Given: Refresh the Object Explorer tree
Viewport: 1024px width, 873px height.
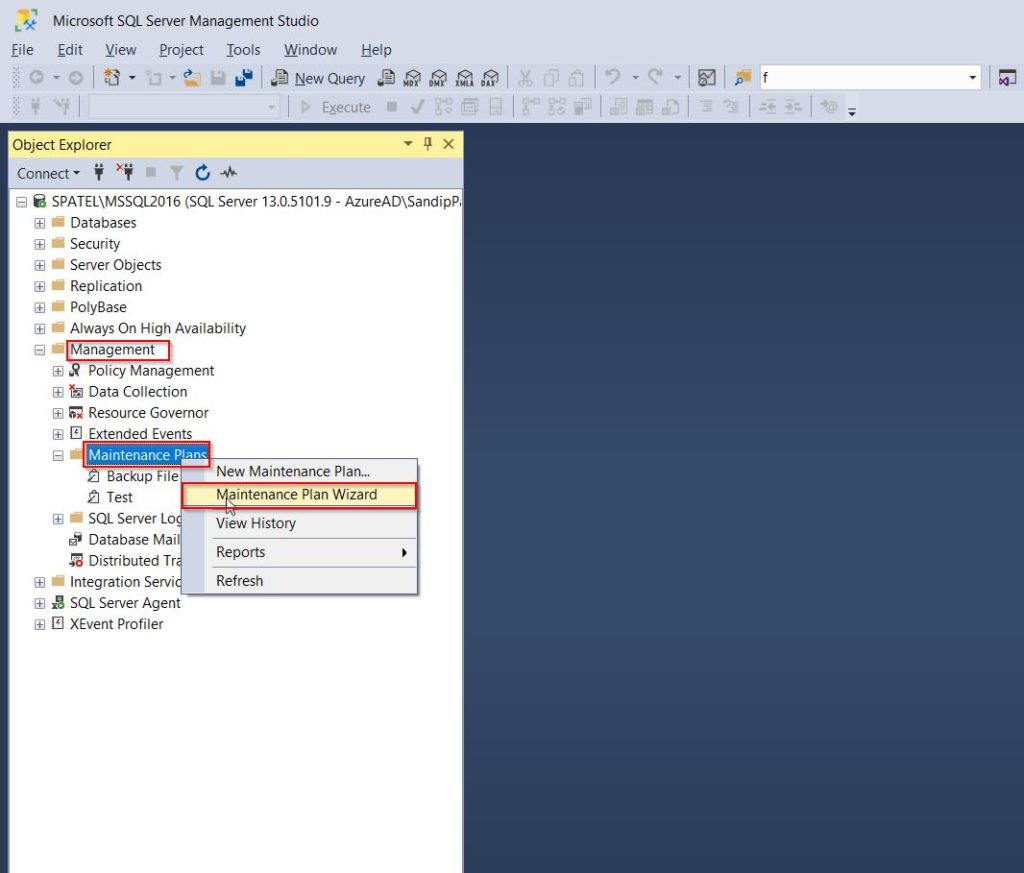Looking at the screenshot, I should [x=202, y=173].
